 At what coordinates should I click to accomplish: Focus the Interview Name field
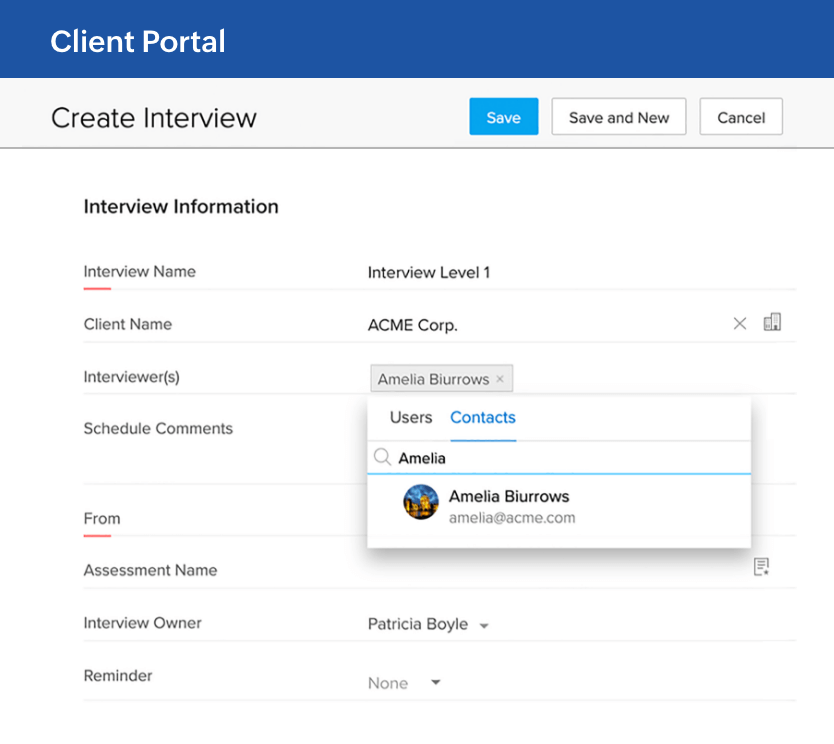point(560,273)
